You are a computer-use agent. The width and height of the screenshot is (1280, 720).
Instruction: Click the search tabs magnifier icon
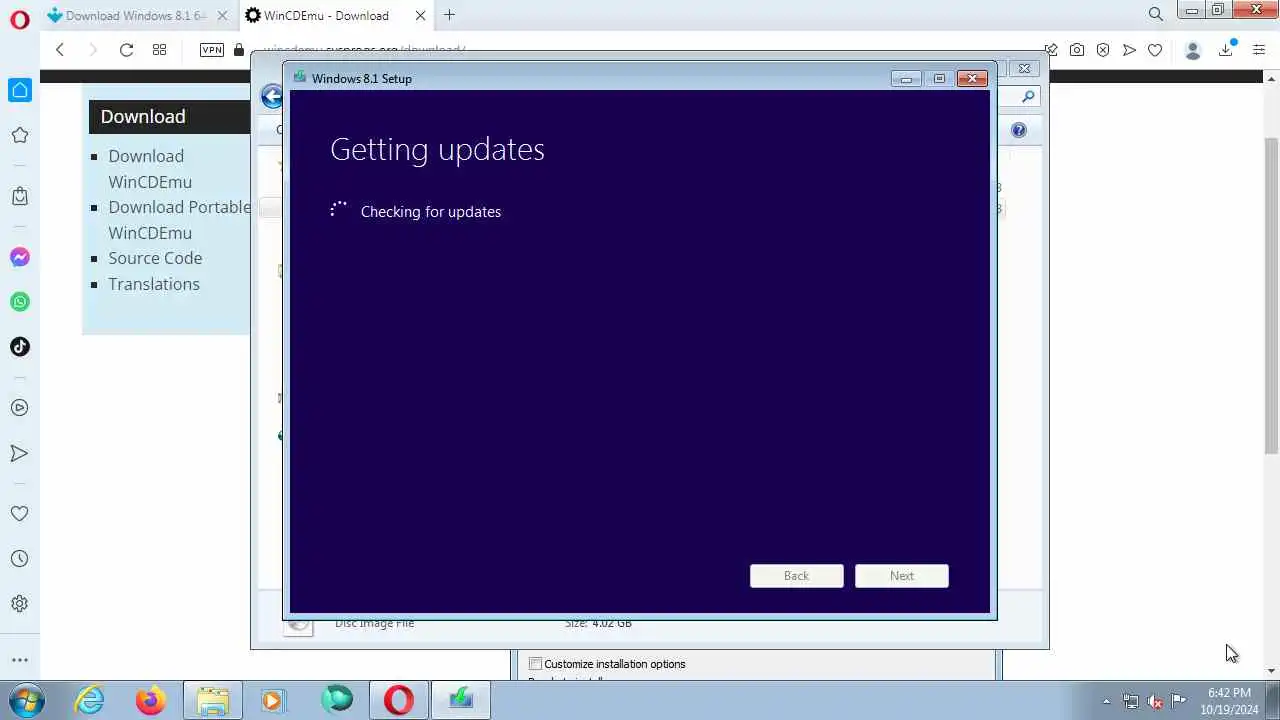(1156, 14)
